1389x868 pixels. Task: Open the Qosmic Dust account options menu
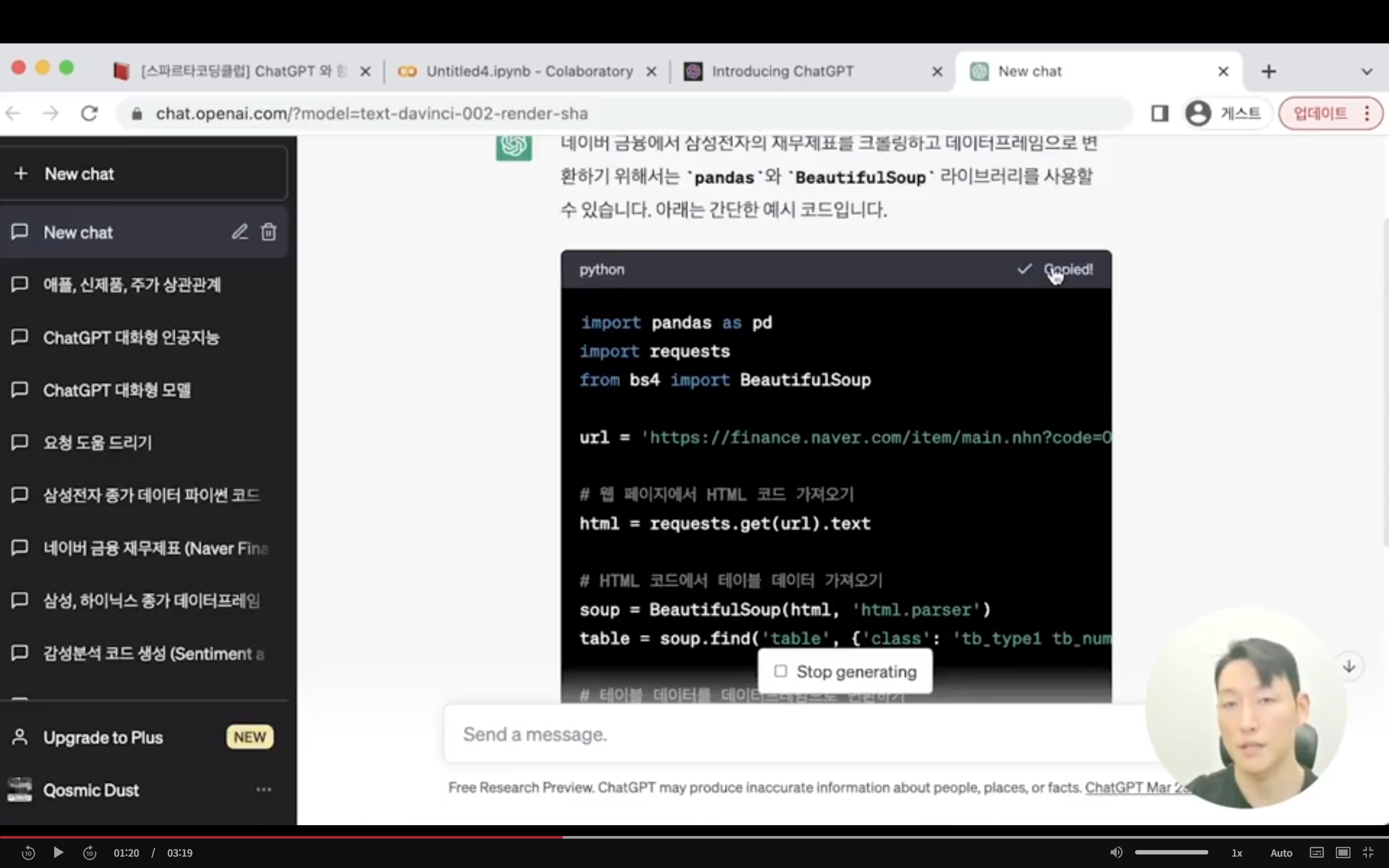click(264, 790)
